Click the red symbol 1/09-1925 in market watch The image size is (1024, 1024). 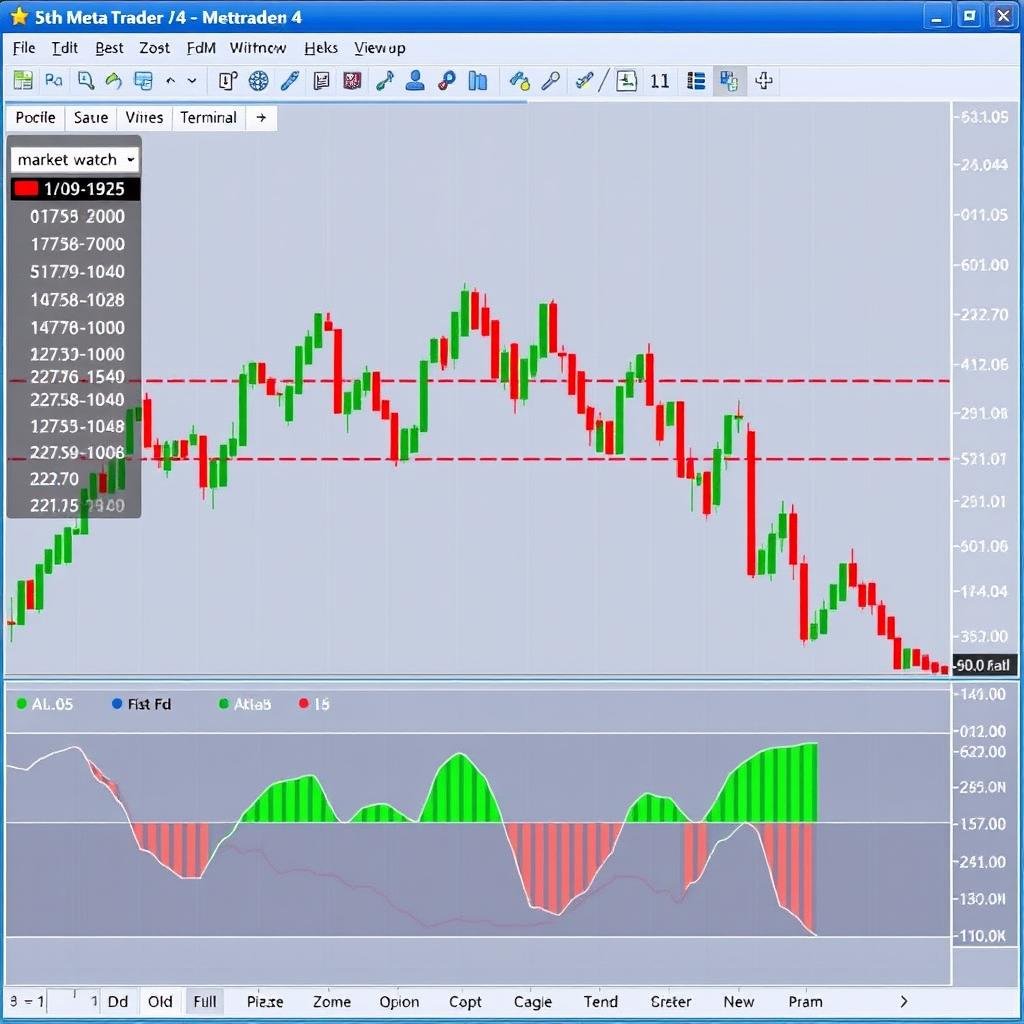(75, 188)
